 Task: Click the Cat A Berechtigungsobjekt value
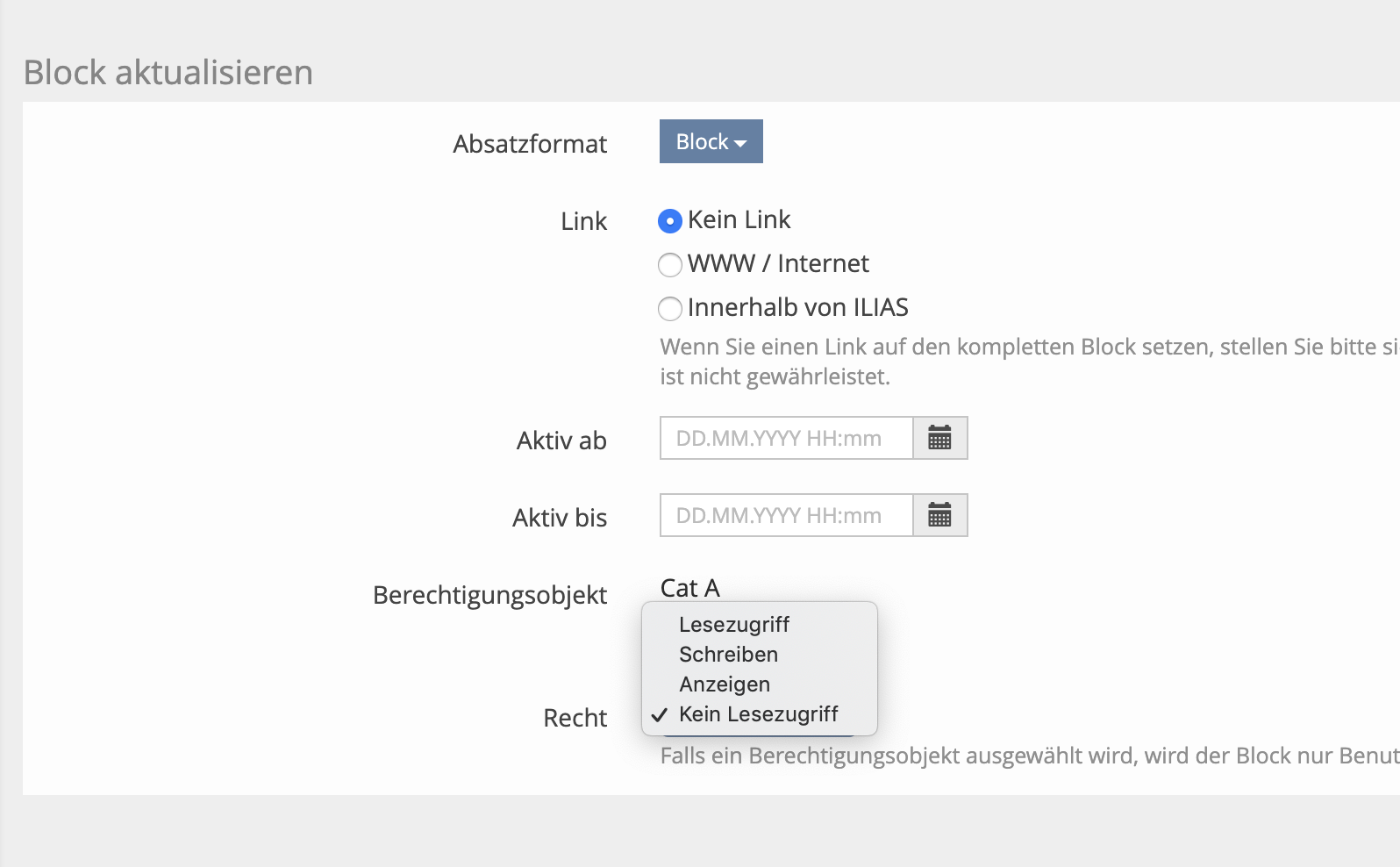pyautogui.click(x=689, y=588)
